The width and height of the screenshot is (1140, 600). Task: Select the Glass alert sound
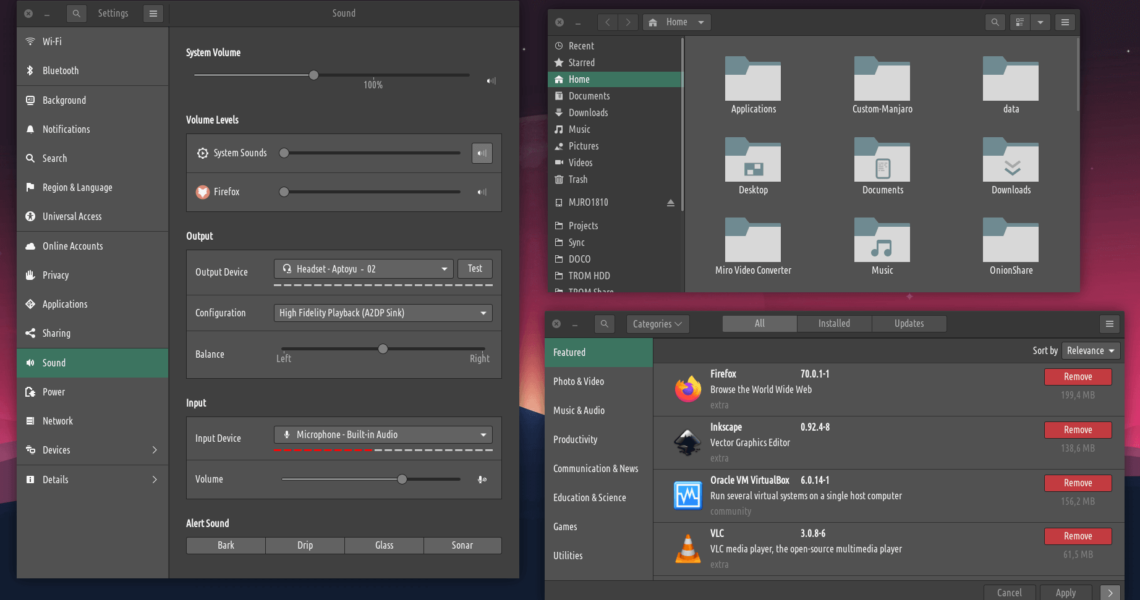click(384, 546)
